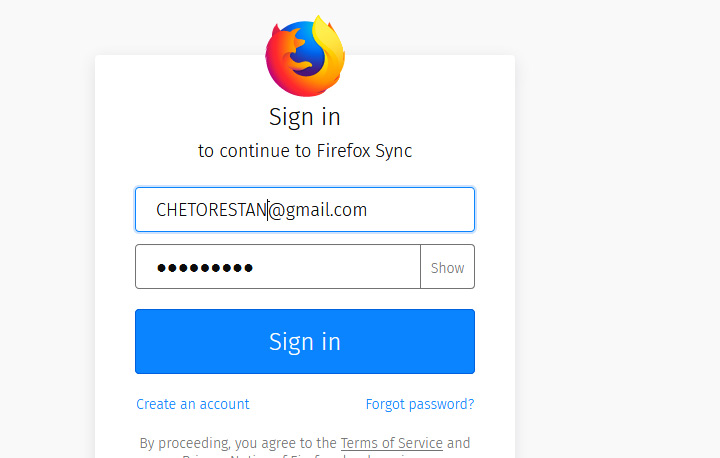Click the masked password dots
Viewport: 720px width, 458px height.
[205, 267]
